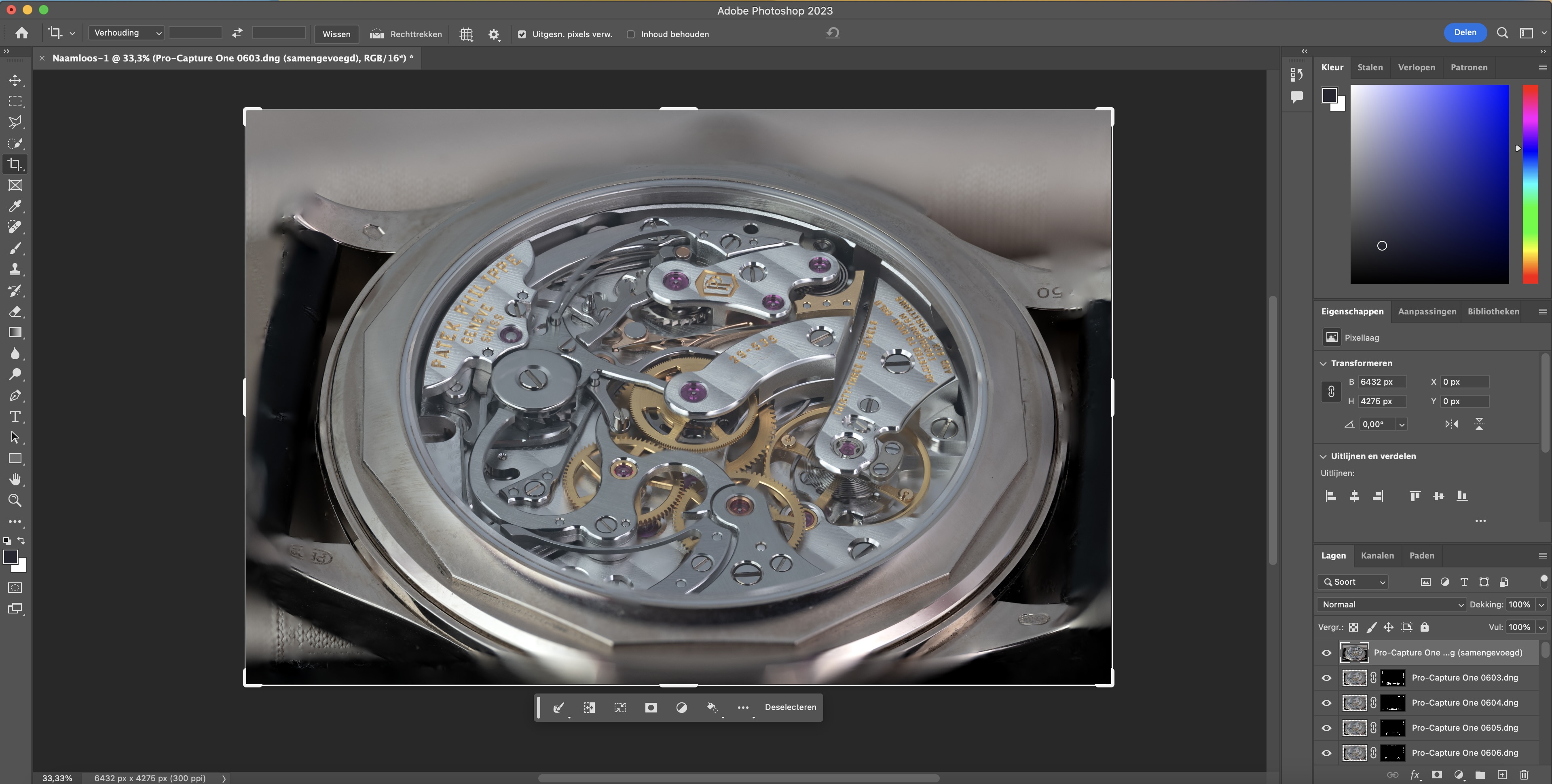Viewport: 1552px width, 784px height.
Task: Hide Pro-Capture One 0603.dng layer
Action: (1327, 678)
